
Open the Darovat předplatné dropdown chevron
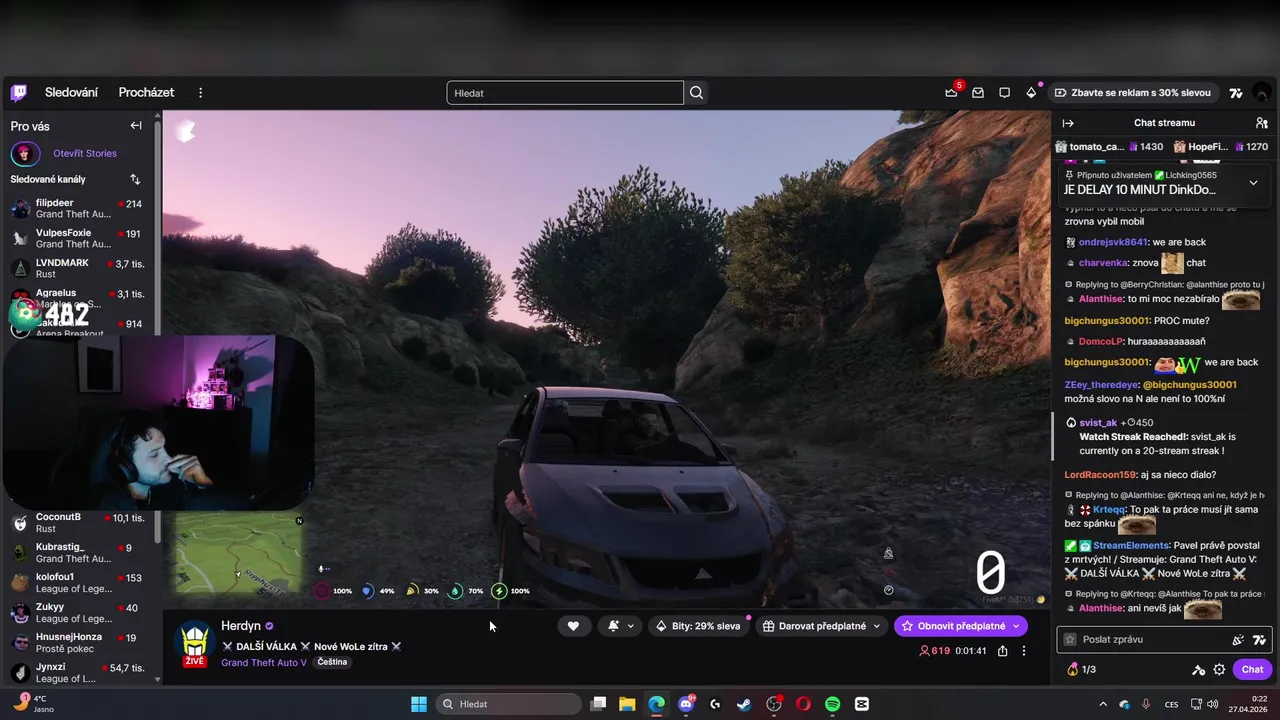(877, 626)
